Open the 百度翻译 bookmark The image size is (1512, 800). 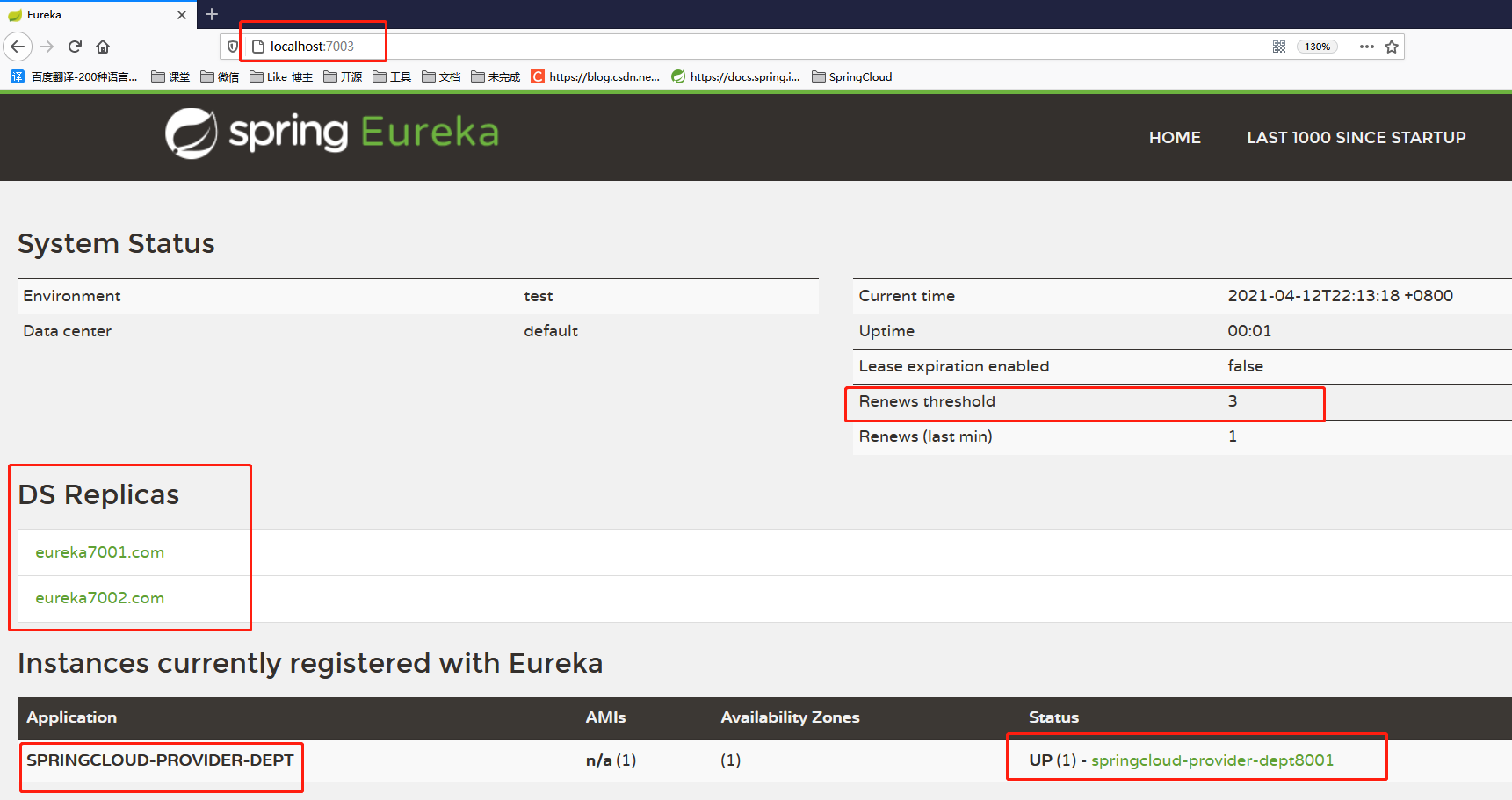point(75,77)
